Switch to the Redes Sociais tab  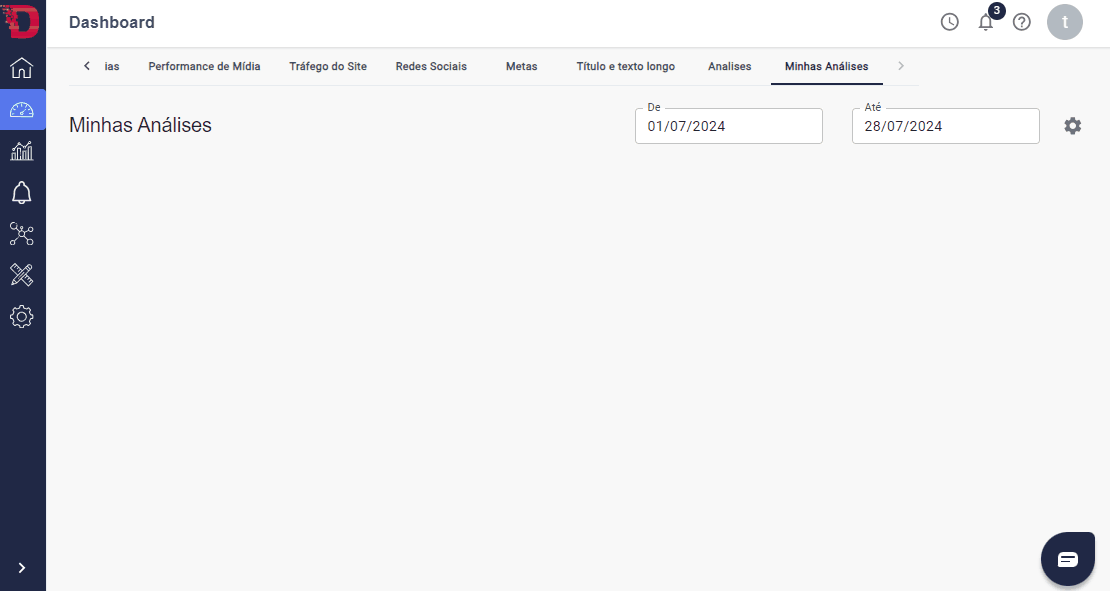pyautogui.click(x=431, y=67)
